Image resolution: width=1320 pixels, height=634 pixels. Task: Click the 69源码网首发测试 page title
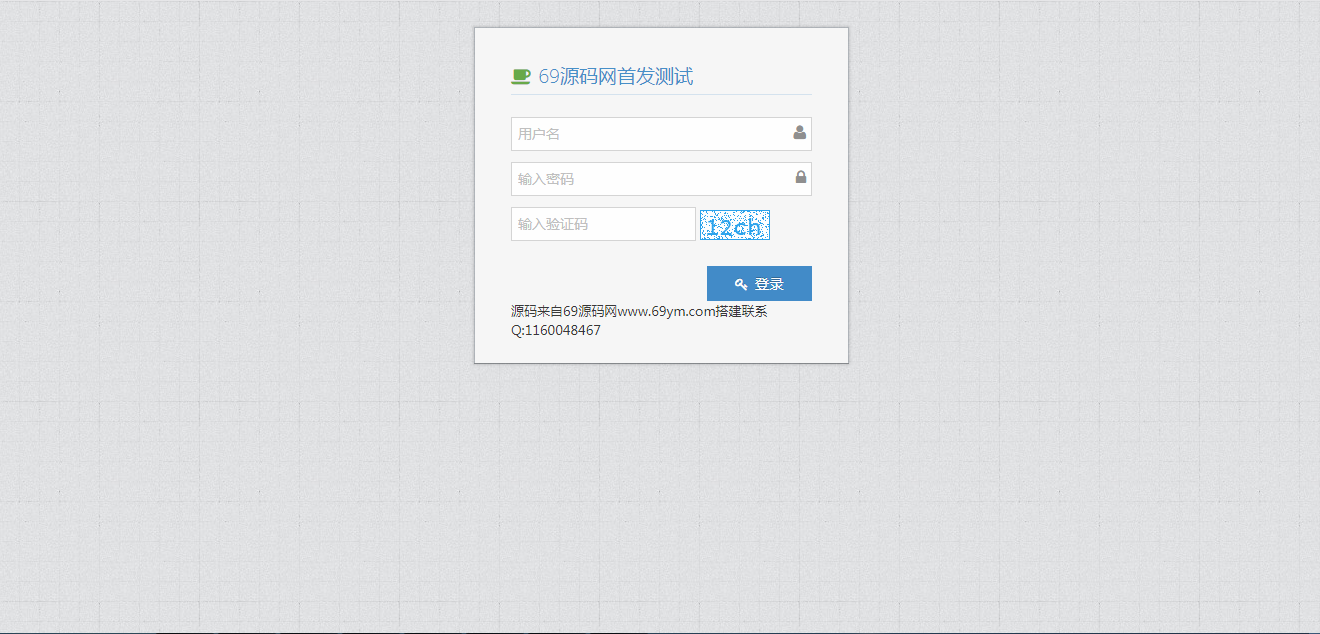coord(616,75)
